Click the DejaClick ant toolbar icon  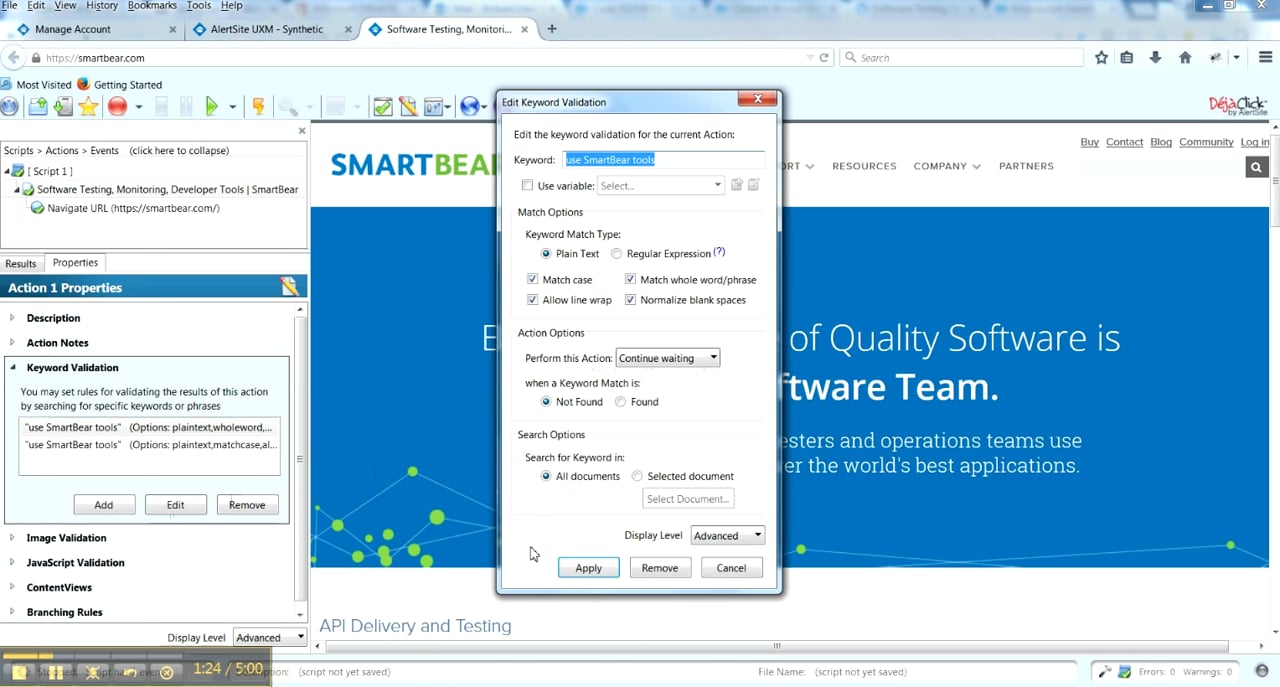(x=1215, y=58)
